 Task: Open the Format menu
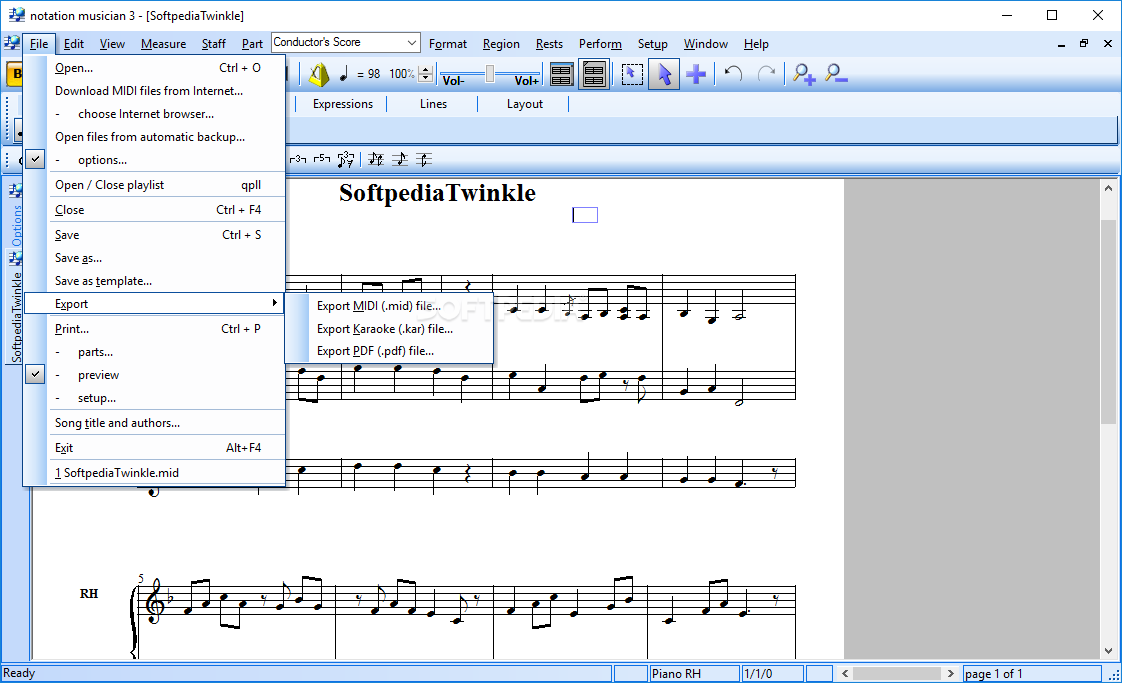pos(448,44)
